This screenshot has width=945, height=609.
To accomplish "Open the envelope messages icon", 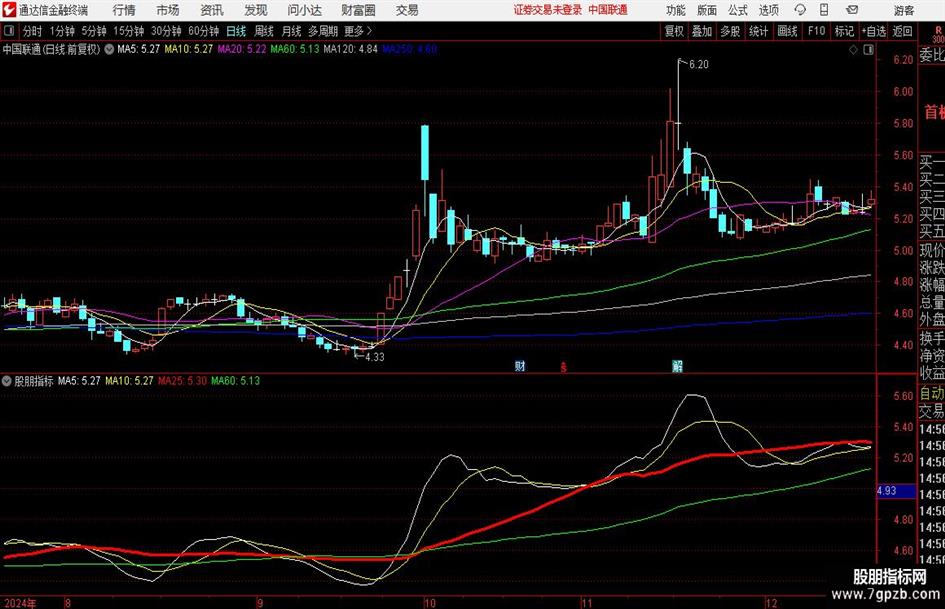I will click(x=852, y=10).
